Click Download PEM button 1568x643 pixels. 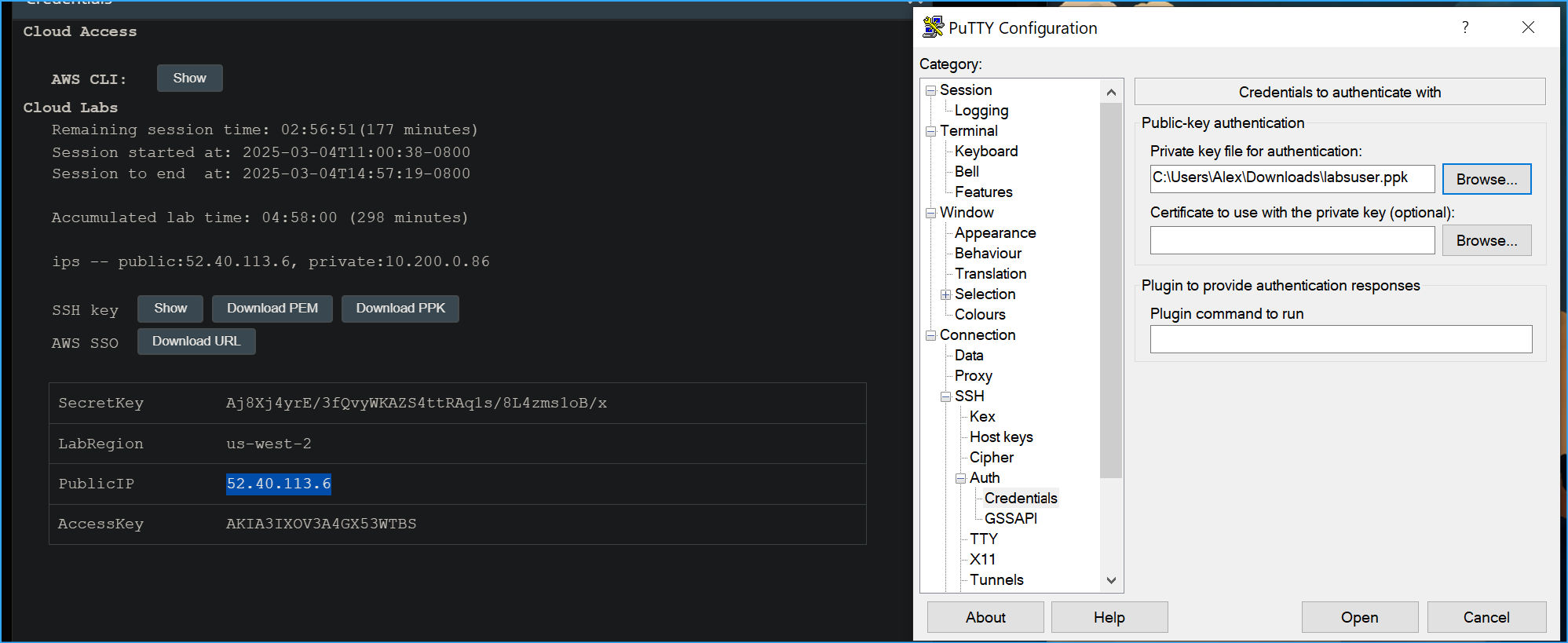point(272,309)
